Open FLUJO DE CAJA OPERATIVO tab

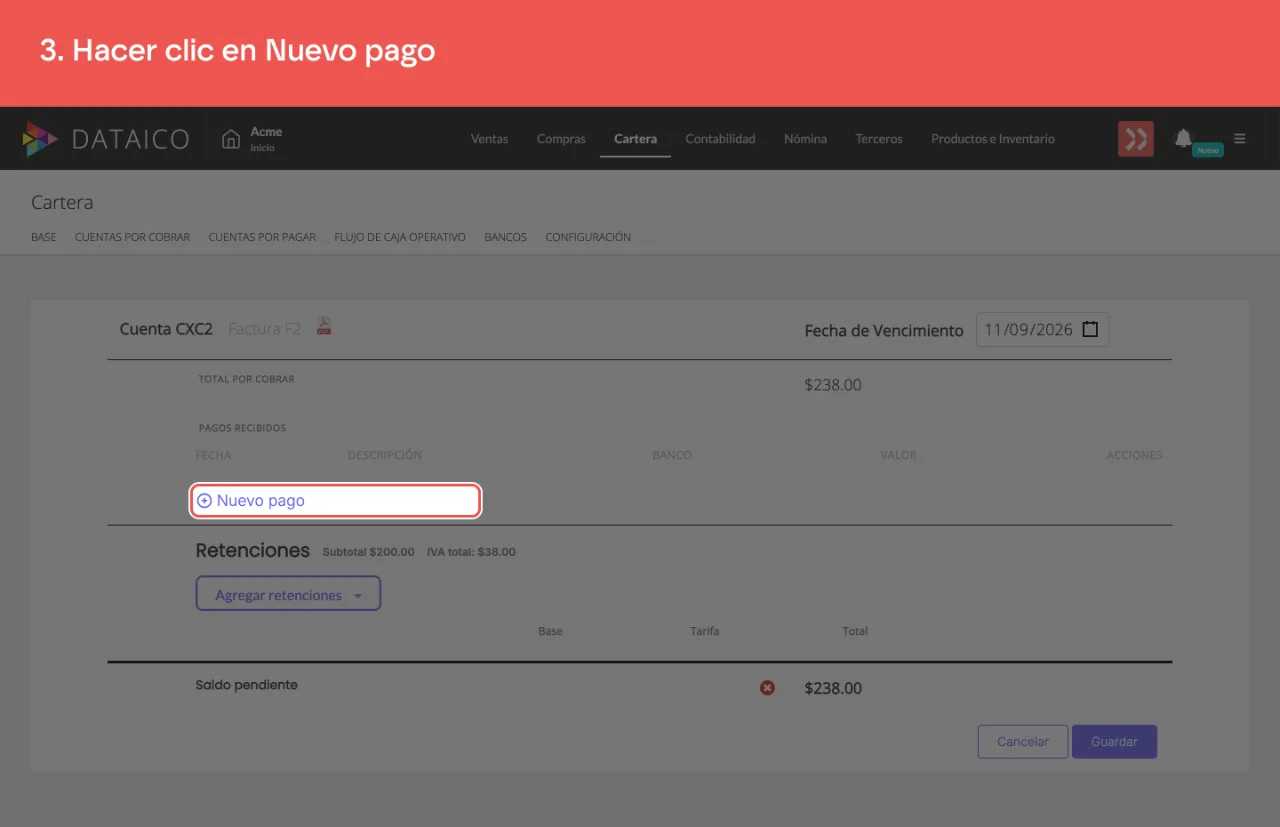click(400, 238)
